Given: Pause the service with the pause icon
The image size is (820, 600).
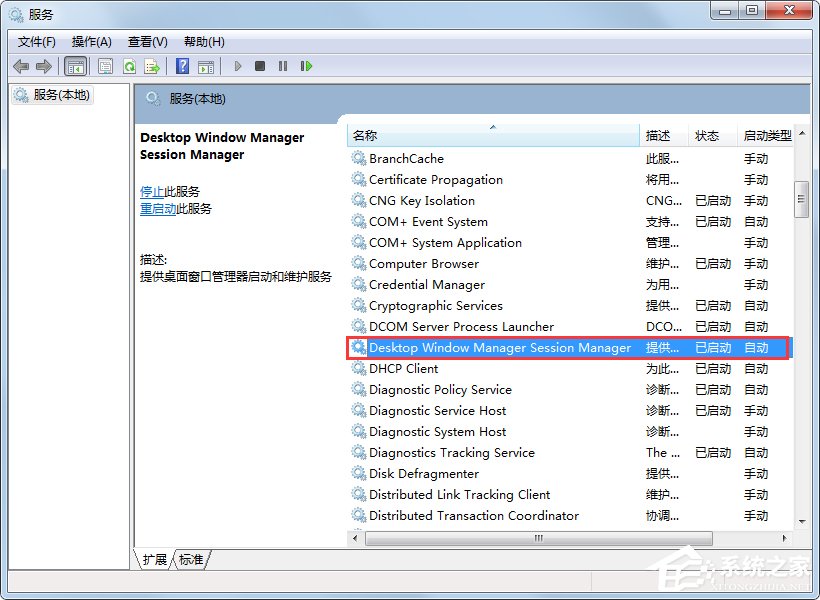Looking at the screenshot, I should point(283,66).
